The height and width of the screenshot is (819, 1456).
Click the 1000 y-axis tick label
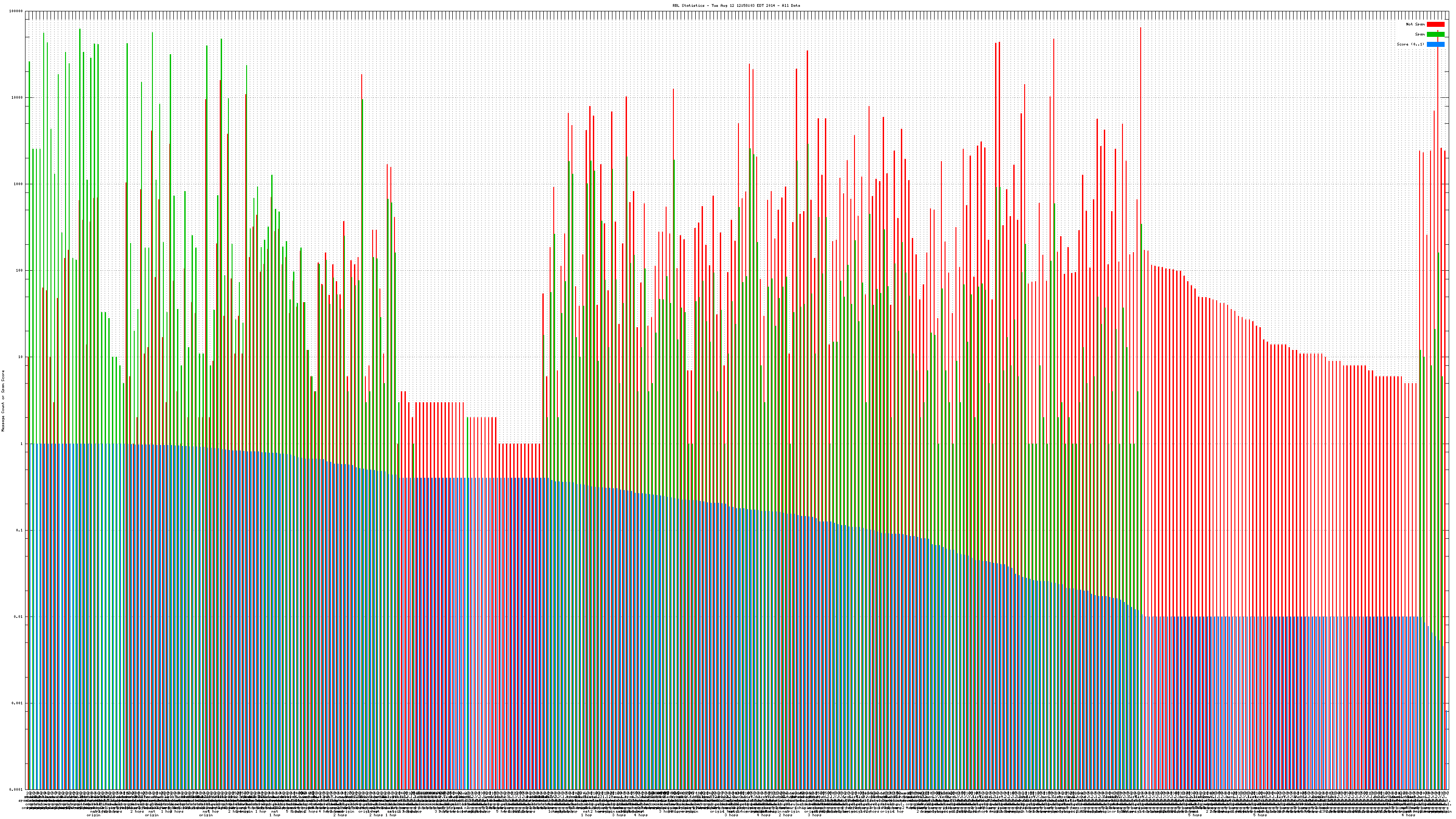[x=19, y=184]
